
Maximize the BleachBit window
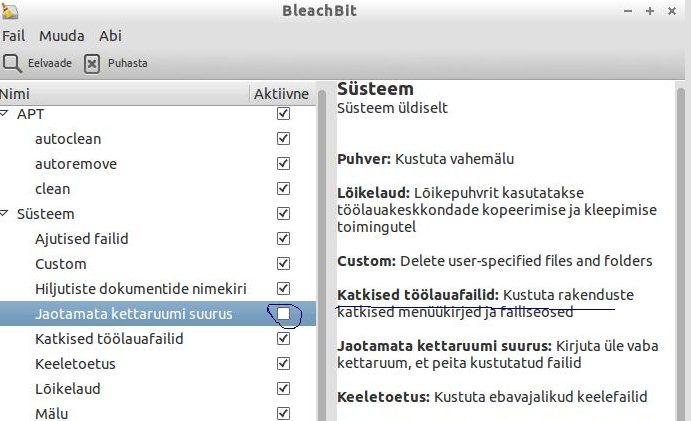tap(651, 11)
